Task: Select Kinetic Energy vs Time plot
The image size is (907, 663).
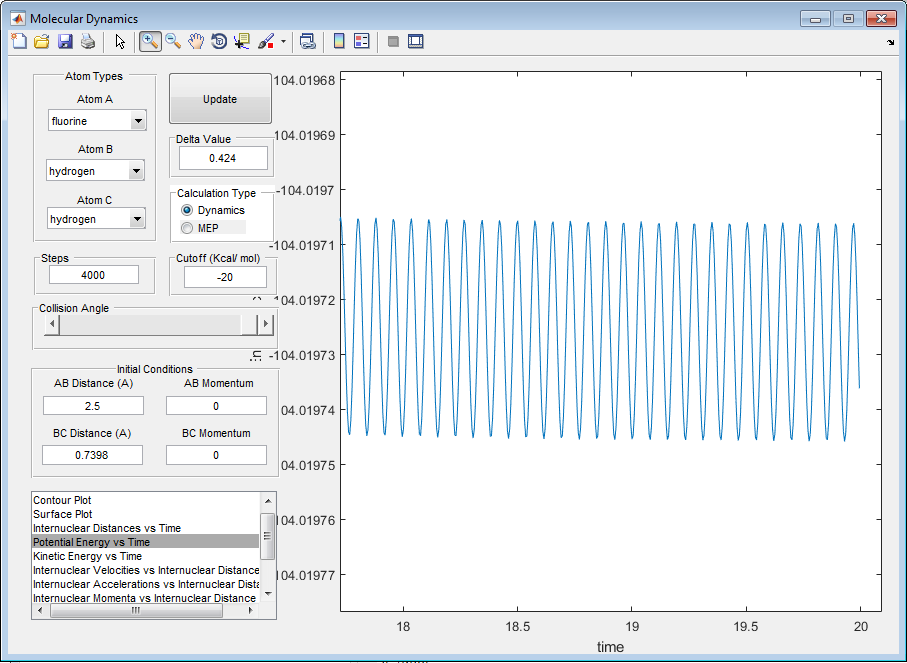Action: click(x=88, y=556)
